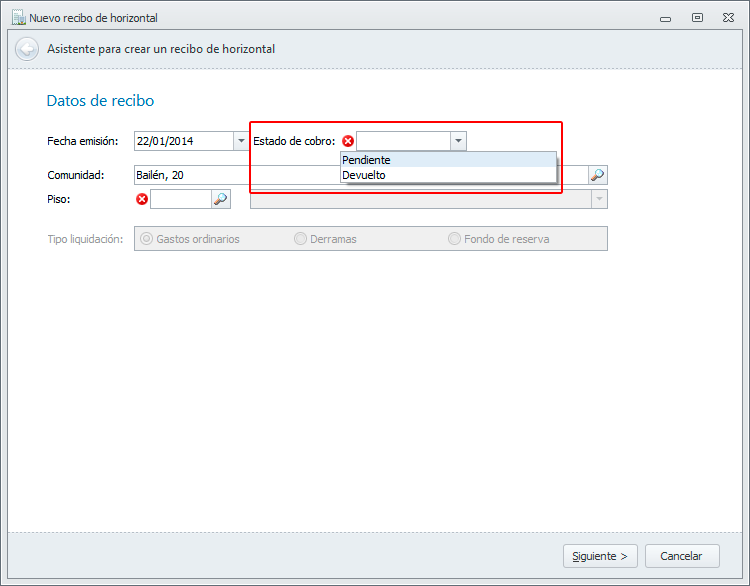750x586 pixels.
Task: Open the disabled Piso description dropdown arrow
Action: (x=599, y=199)
